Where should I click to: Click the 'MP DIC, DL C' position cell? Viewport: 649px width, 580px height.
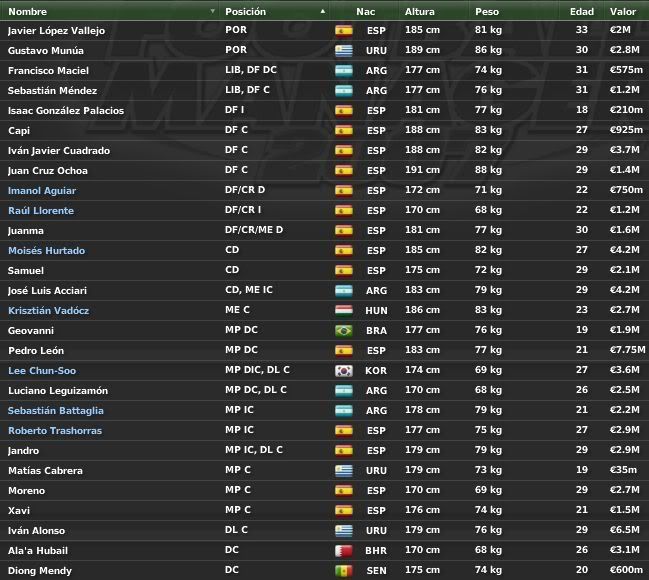pos(257,370)
